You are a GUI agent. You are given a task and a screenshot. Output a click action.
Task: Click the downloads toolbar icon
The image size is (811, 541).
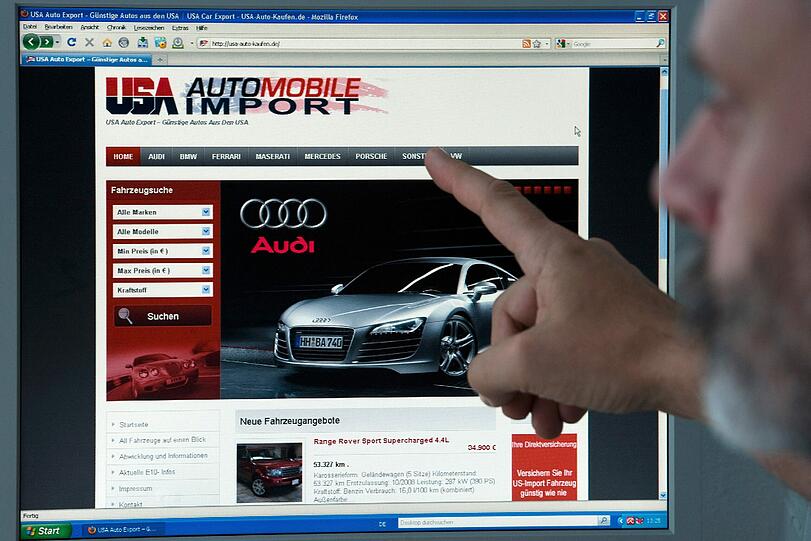tap(142, 43)
